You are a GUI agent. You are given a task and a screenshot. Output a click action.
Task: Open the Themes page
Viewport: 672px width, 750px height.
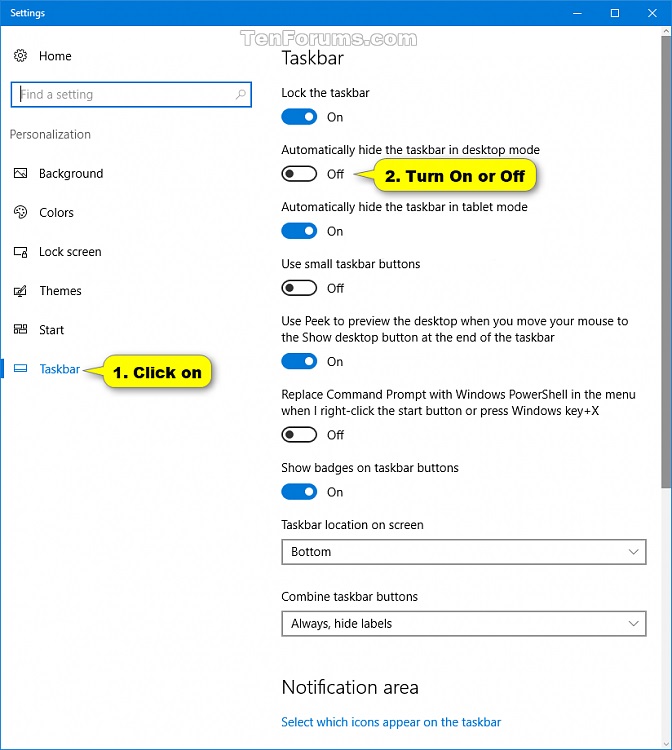[60, 291]
